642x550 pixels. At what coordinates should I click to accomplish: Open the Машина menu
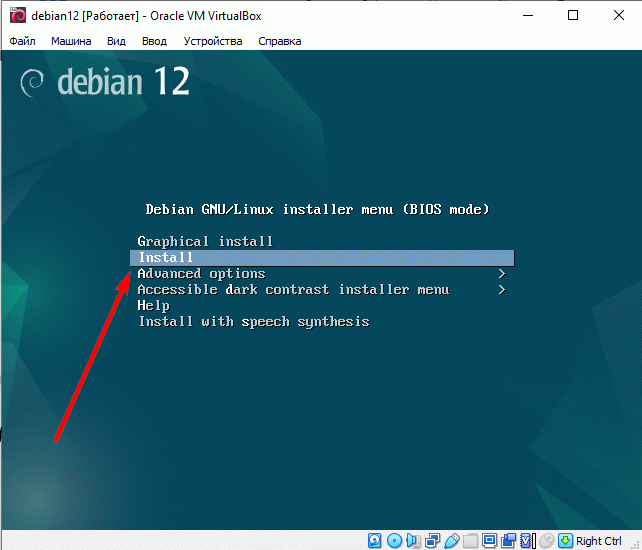pos(71,41)
